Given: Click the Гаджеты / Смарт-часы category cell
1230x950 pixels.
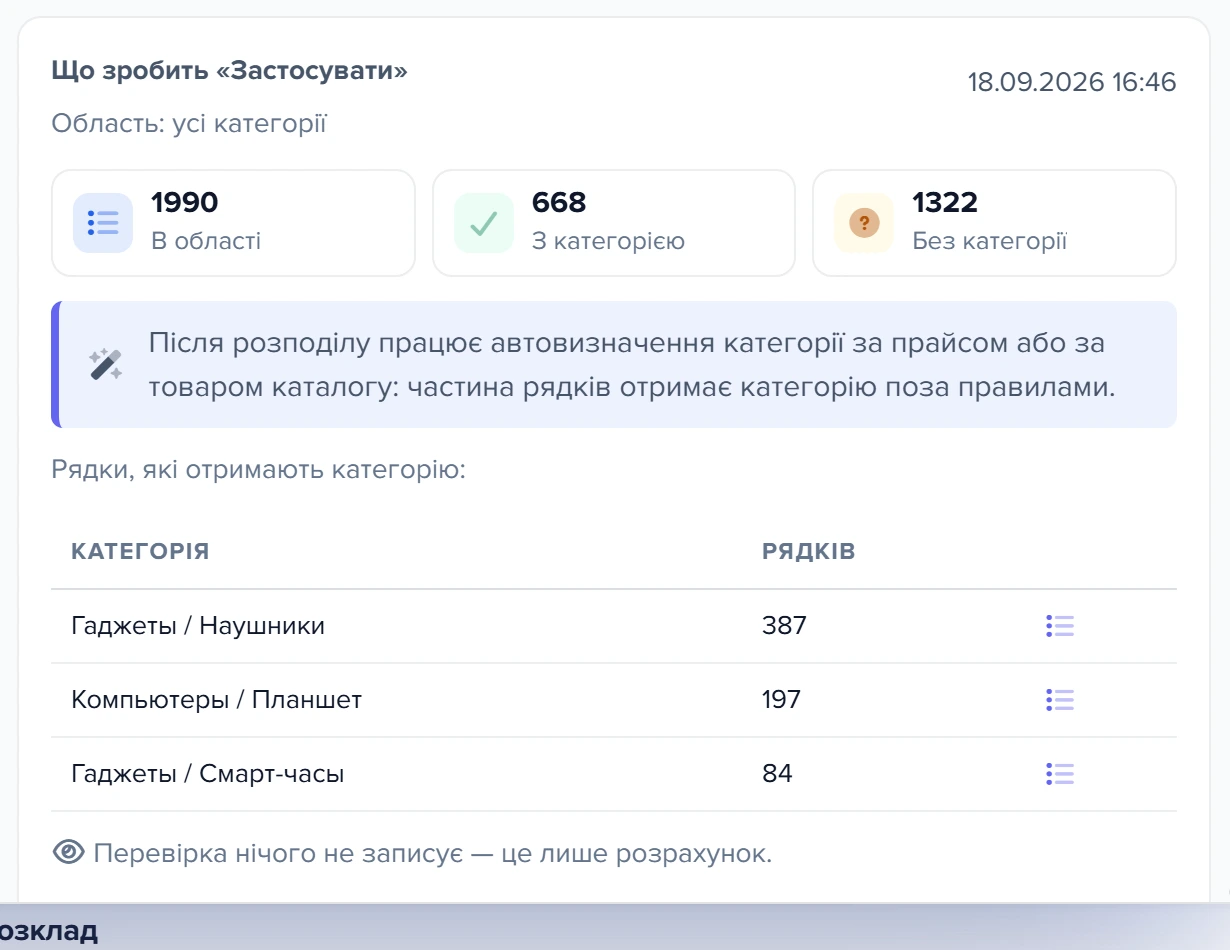Looking at the screenshot, I should tap(208, 774).
